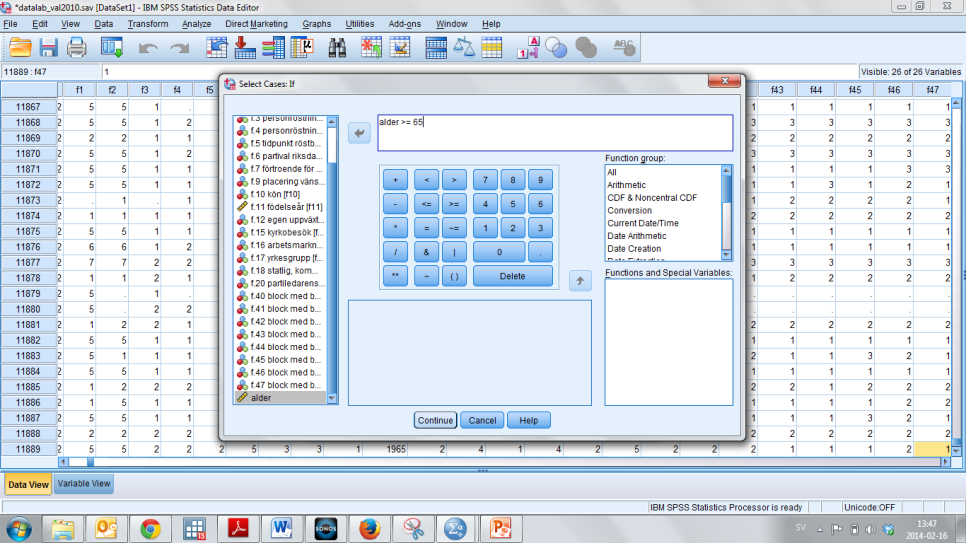Viewport: 966px width, 543px height.
Task: Click the parentheses () button
Action: click(454, 276)
